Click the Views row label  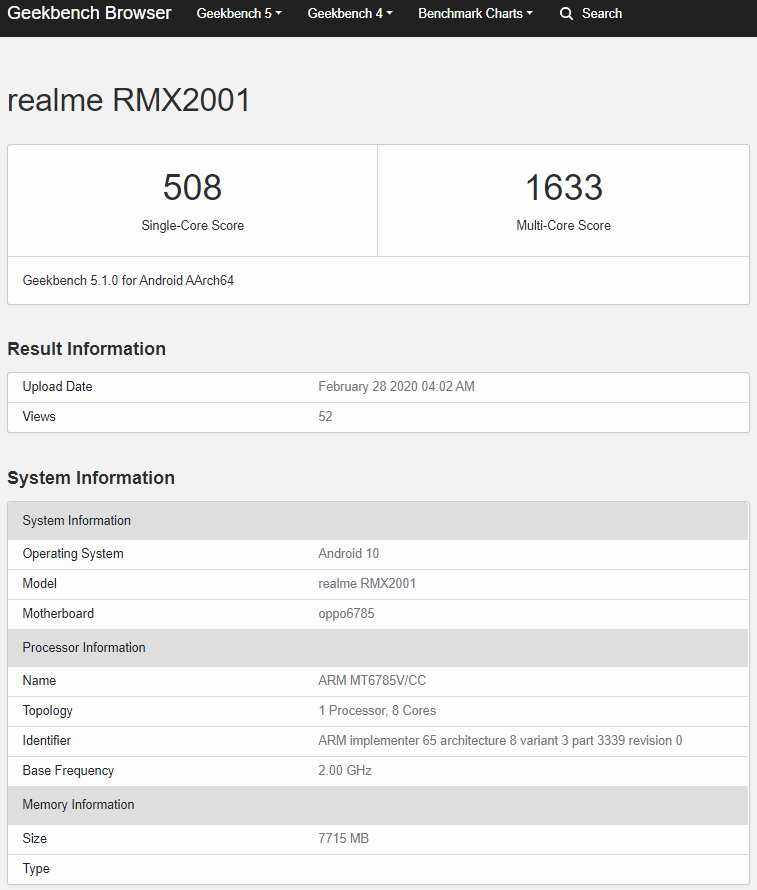(39, 417)
